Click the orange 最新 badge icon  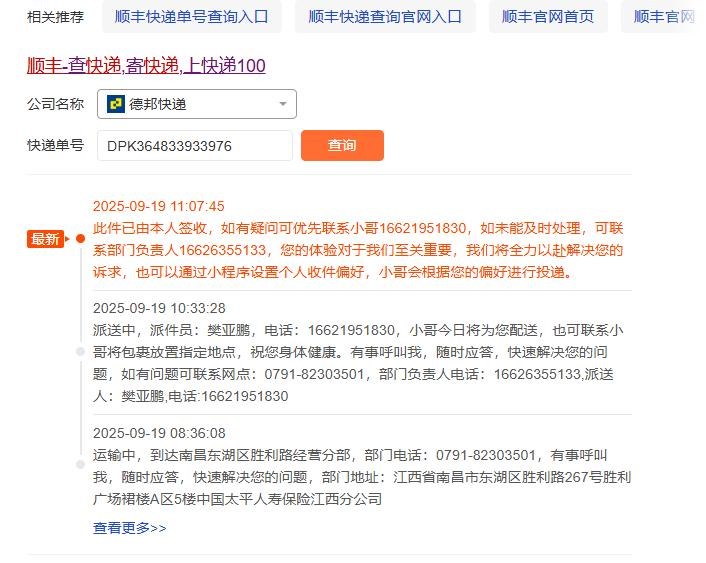(47, 239)
